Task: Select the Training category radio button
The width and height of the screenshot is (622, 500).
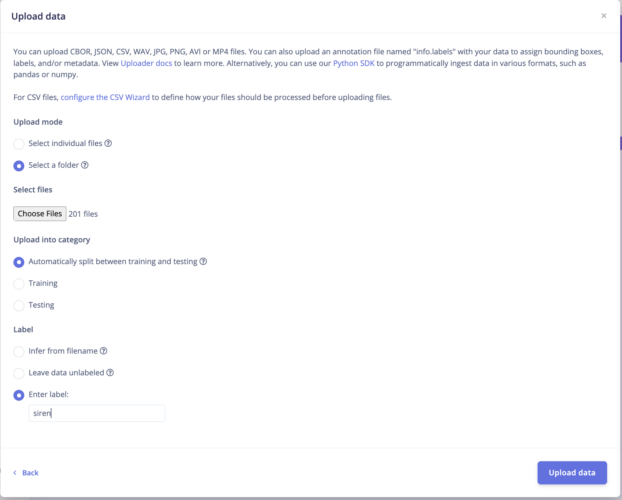Action: click(x=19, y=283)
